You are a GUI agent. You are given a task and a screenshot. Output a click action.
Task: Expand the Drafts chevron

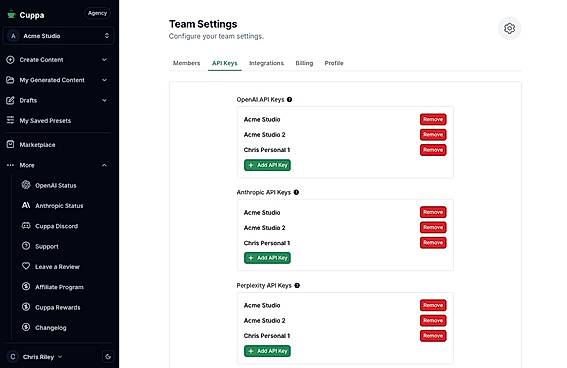coord(104,100)
